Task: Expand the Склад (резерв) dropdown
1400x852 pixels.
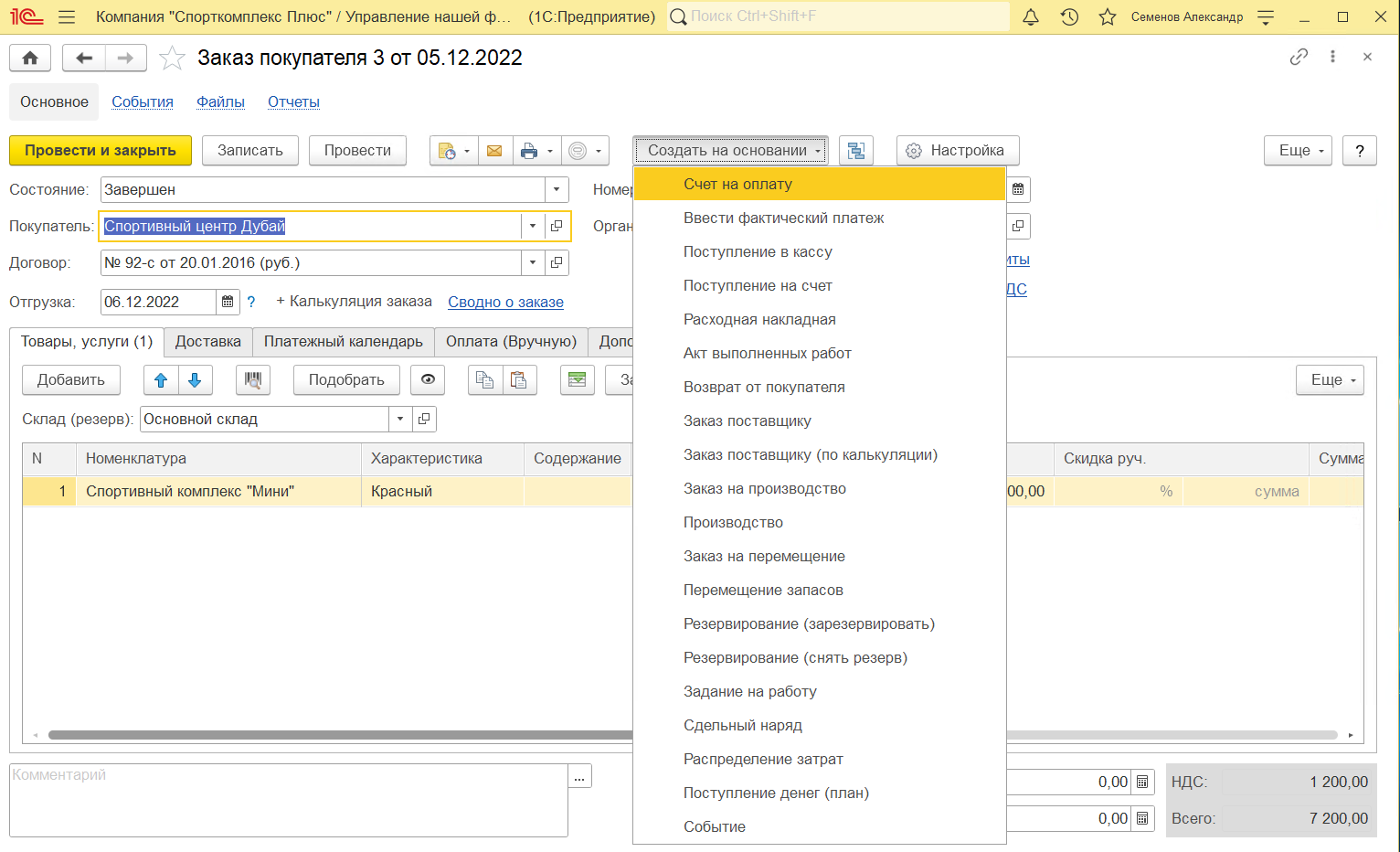Action: pos(400,419)
